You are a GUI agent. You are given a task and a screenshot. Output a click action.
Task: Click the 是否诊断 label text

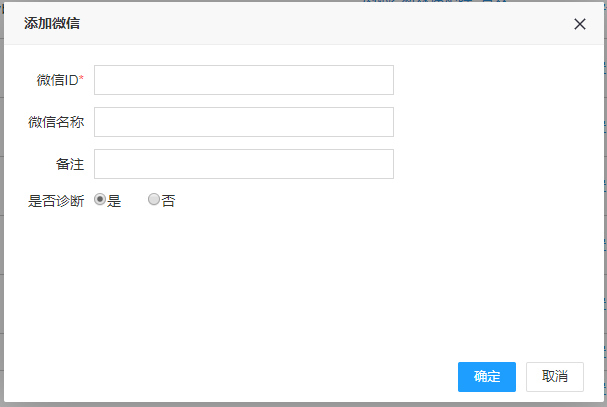(56, 200)
